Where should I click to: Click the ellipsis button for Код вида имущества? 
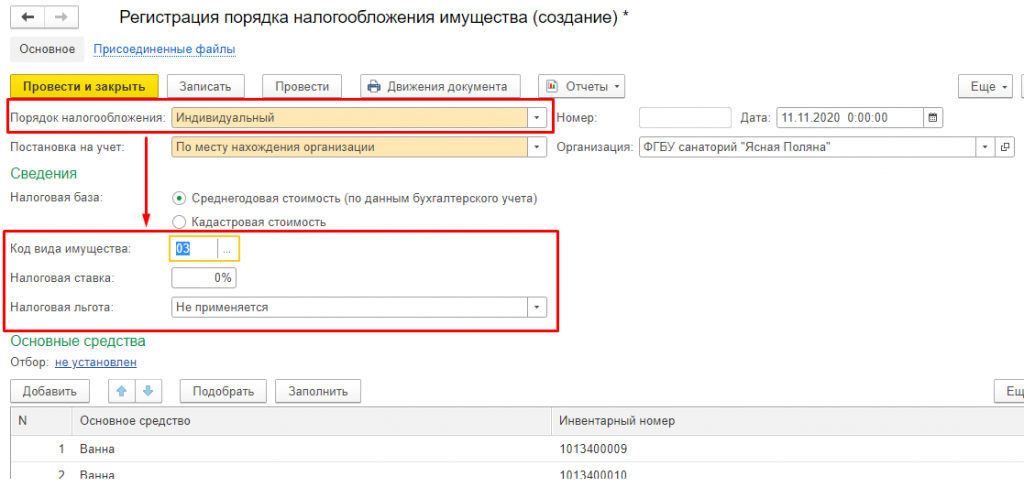[x=229, y=248]
